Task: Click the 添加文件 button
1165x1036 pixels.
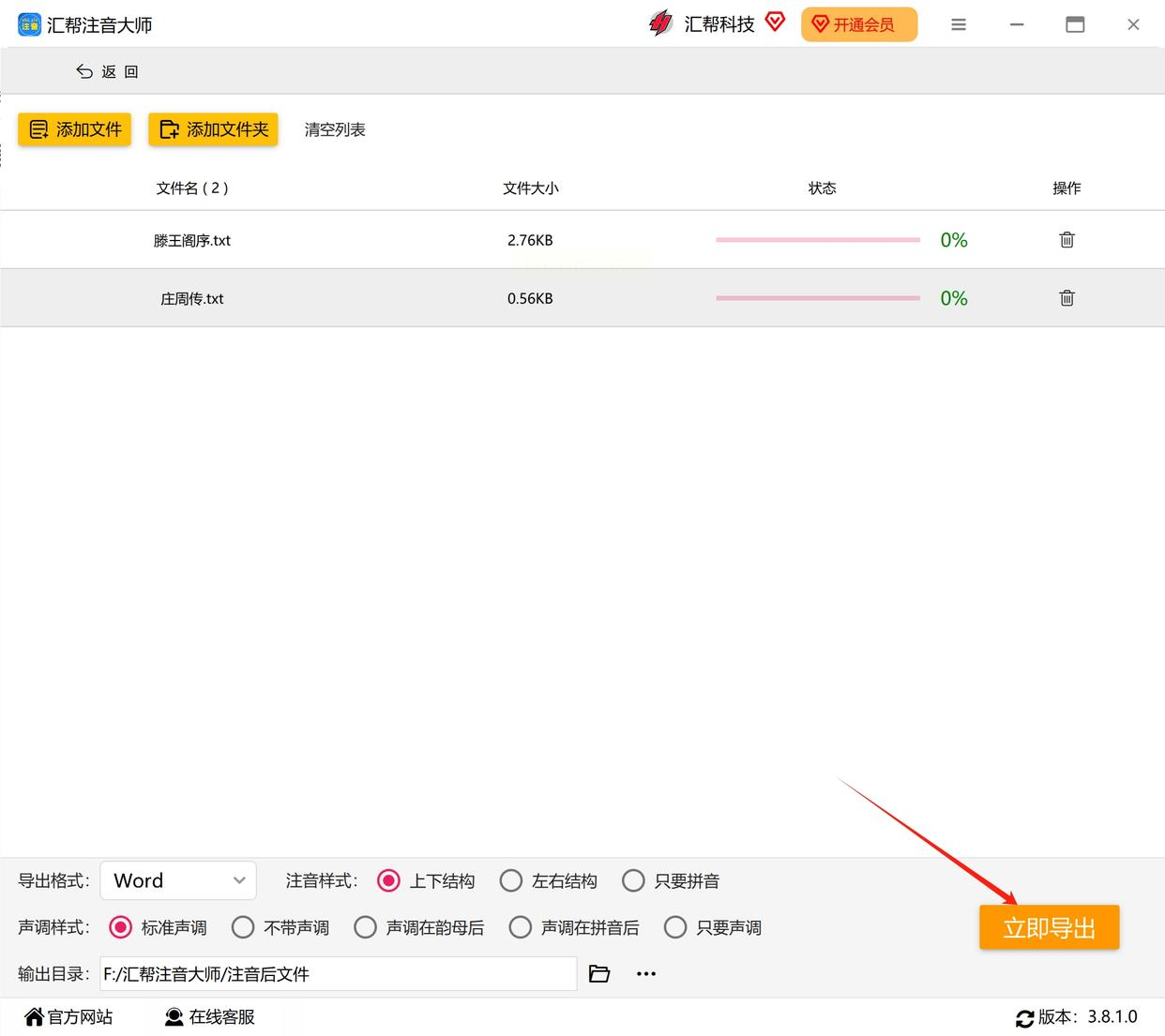Action: click(75, 129)
